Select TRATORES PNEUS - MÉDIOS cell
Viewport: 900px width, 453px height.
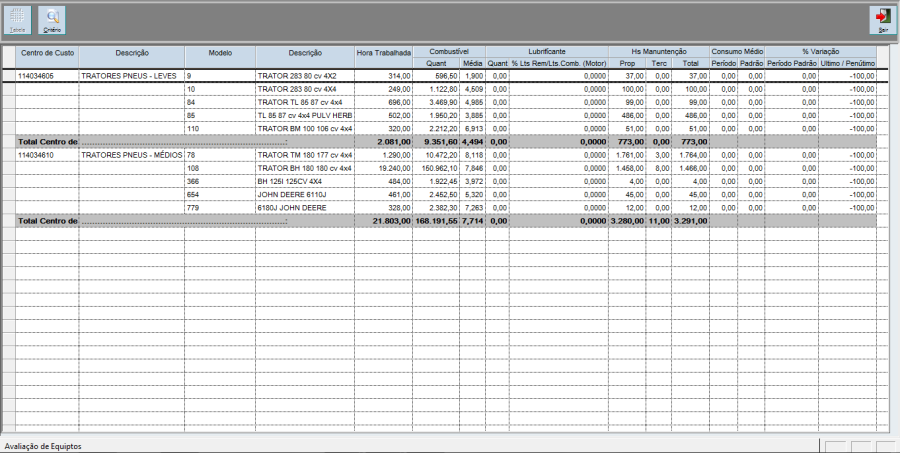pos(131,155)
